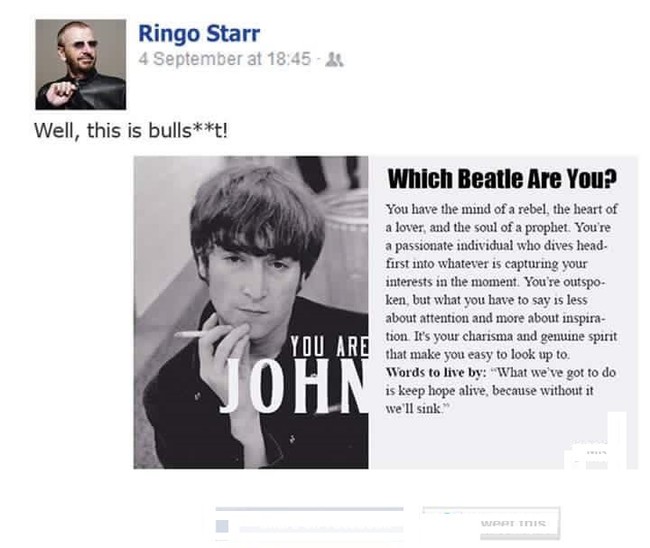Click the grey divider bar above comment box
This screenshot has height=548, width=650.
click(x=309, y=509)
